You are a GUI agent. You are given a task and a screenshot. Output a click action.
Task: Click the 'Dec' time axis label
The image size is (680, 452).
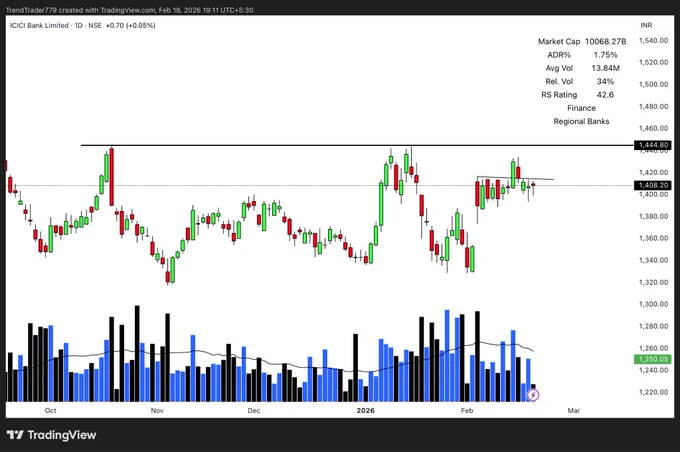pos(254,410)
